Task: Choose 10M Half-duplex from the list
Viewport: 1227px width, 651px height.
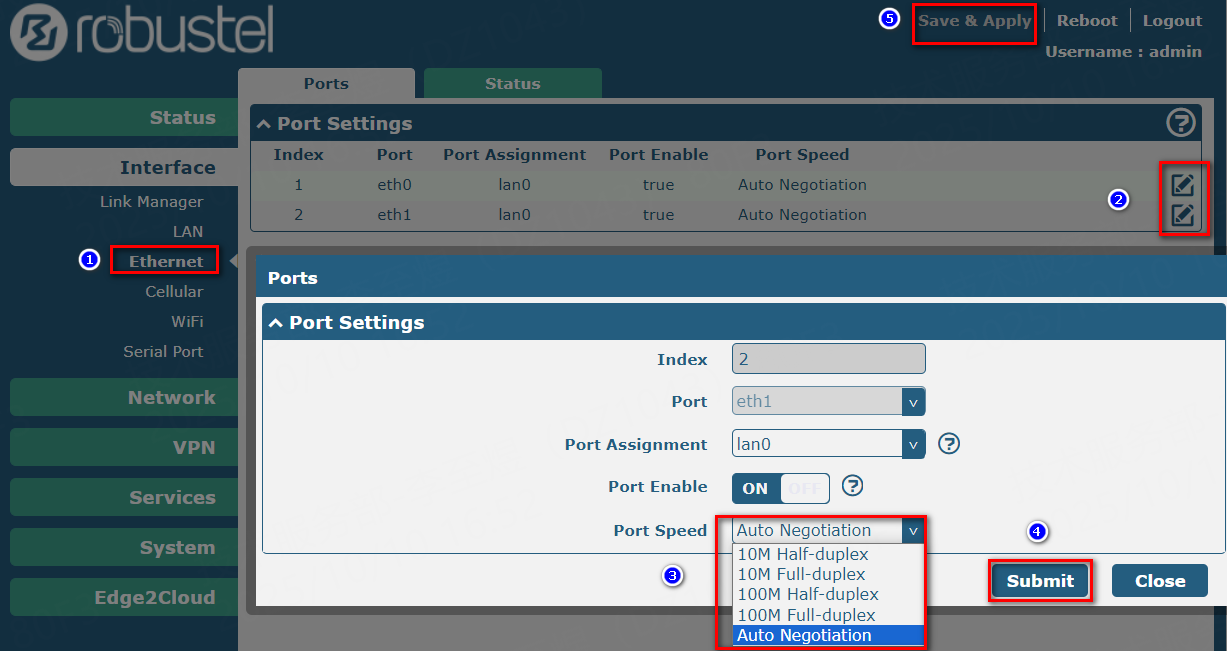Action: tap(802, 554)
